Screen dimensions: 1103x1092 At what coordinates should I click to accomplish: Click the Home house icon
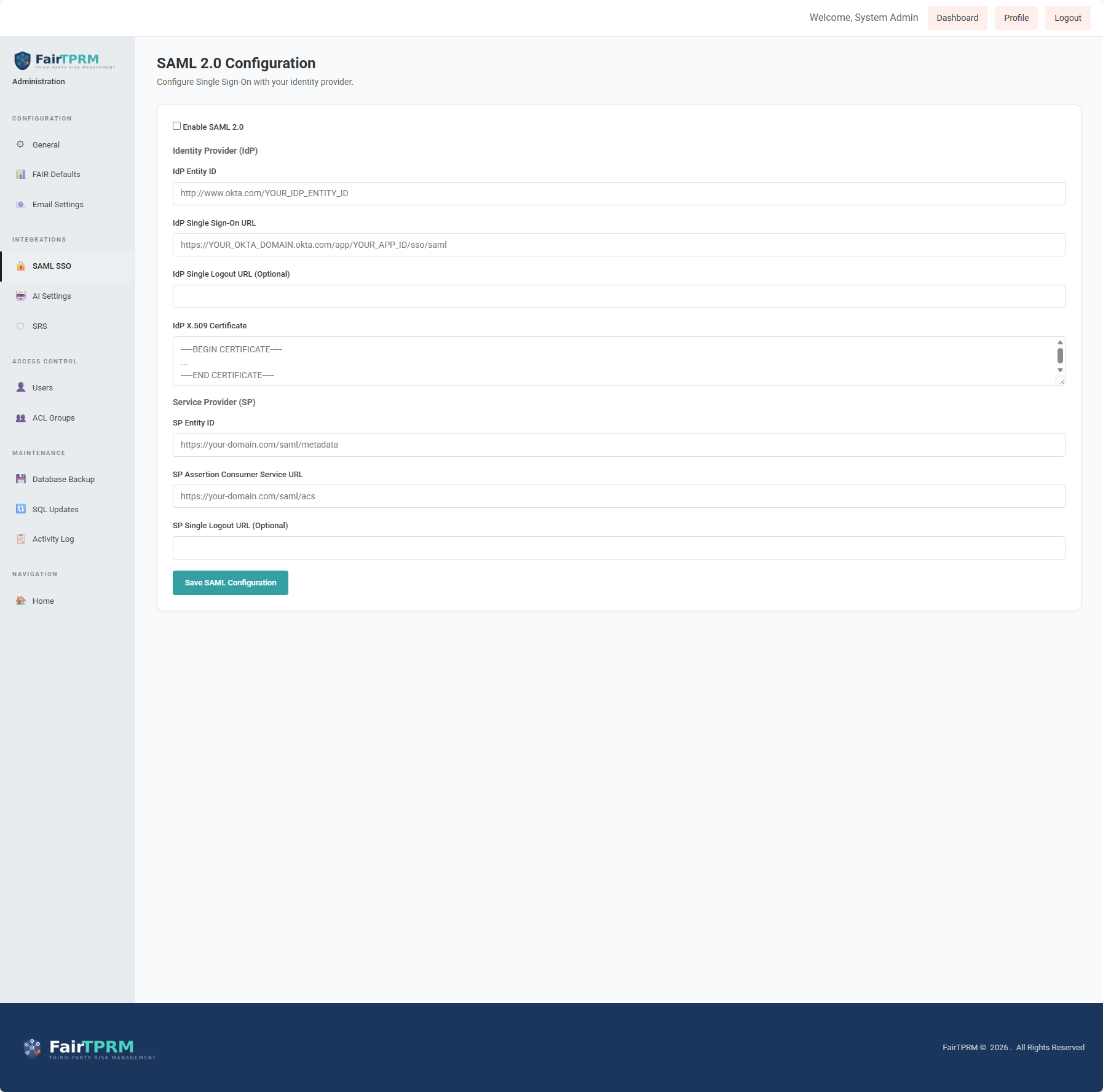coord(20,601)
